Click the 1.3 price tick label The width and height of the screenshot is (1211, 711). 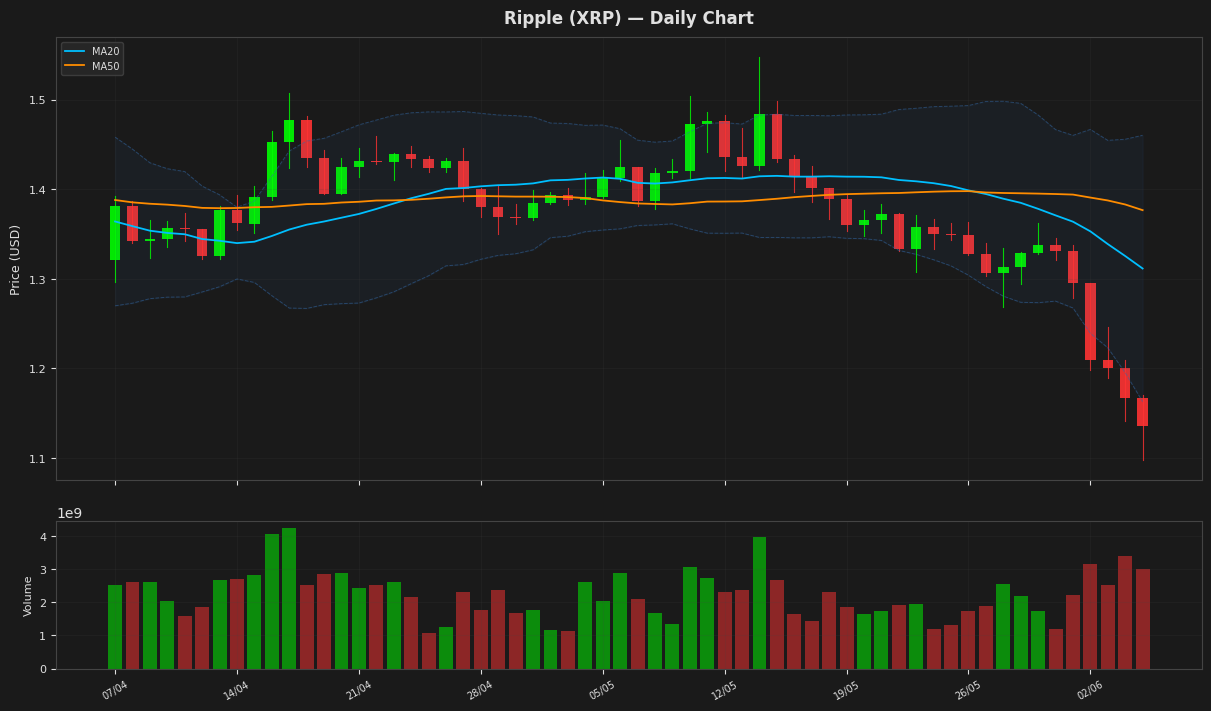[x=40, y=280]
